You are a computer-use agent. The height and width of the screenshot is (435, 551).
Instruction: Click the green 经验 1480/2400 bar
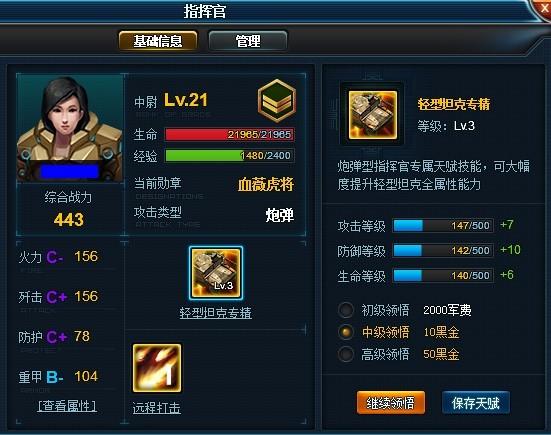click(x=229, y=156)
